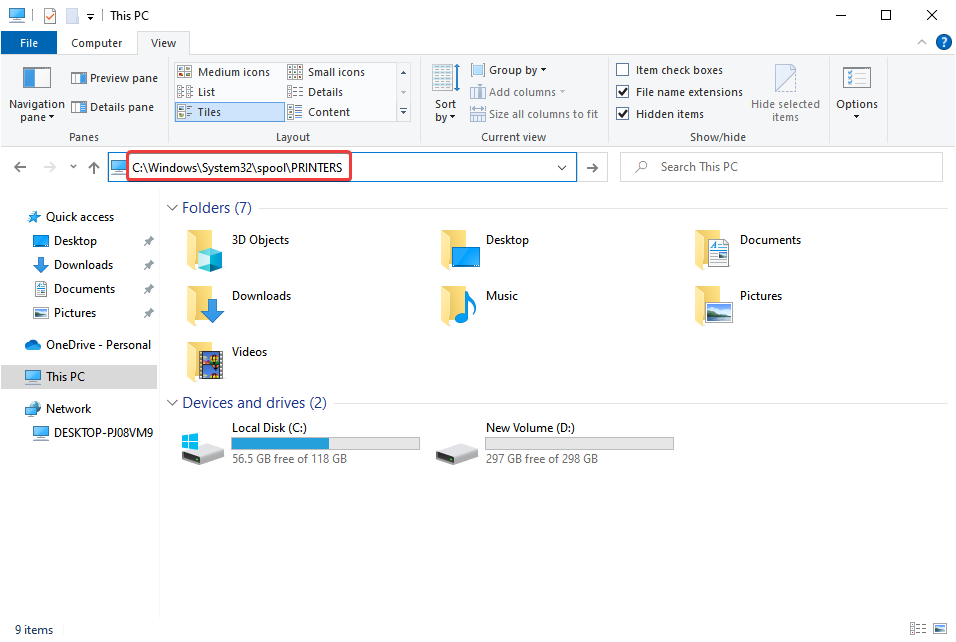Viewport: 956px width, 642px height.
Task: Select Network in navigation pane
Action: tap(59, 409)
